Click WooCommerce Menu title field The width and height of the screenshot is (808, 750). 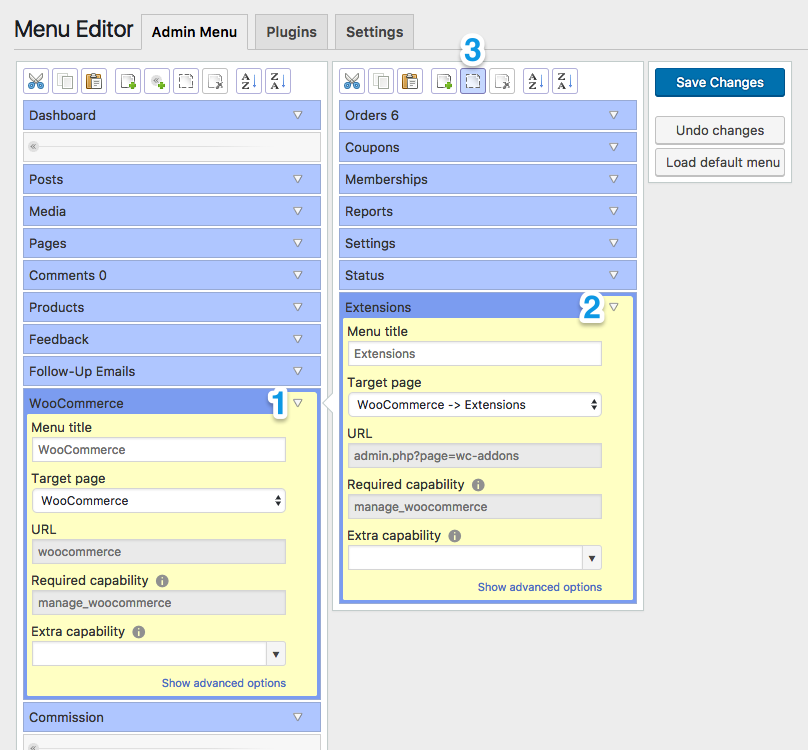159,449
